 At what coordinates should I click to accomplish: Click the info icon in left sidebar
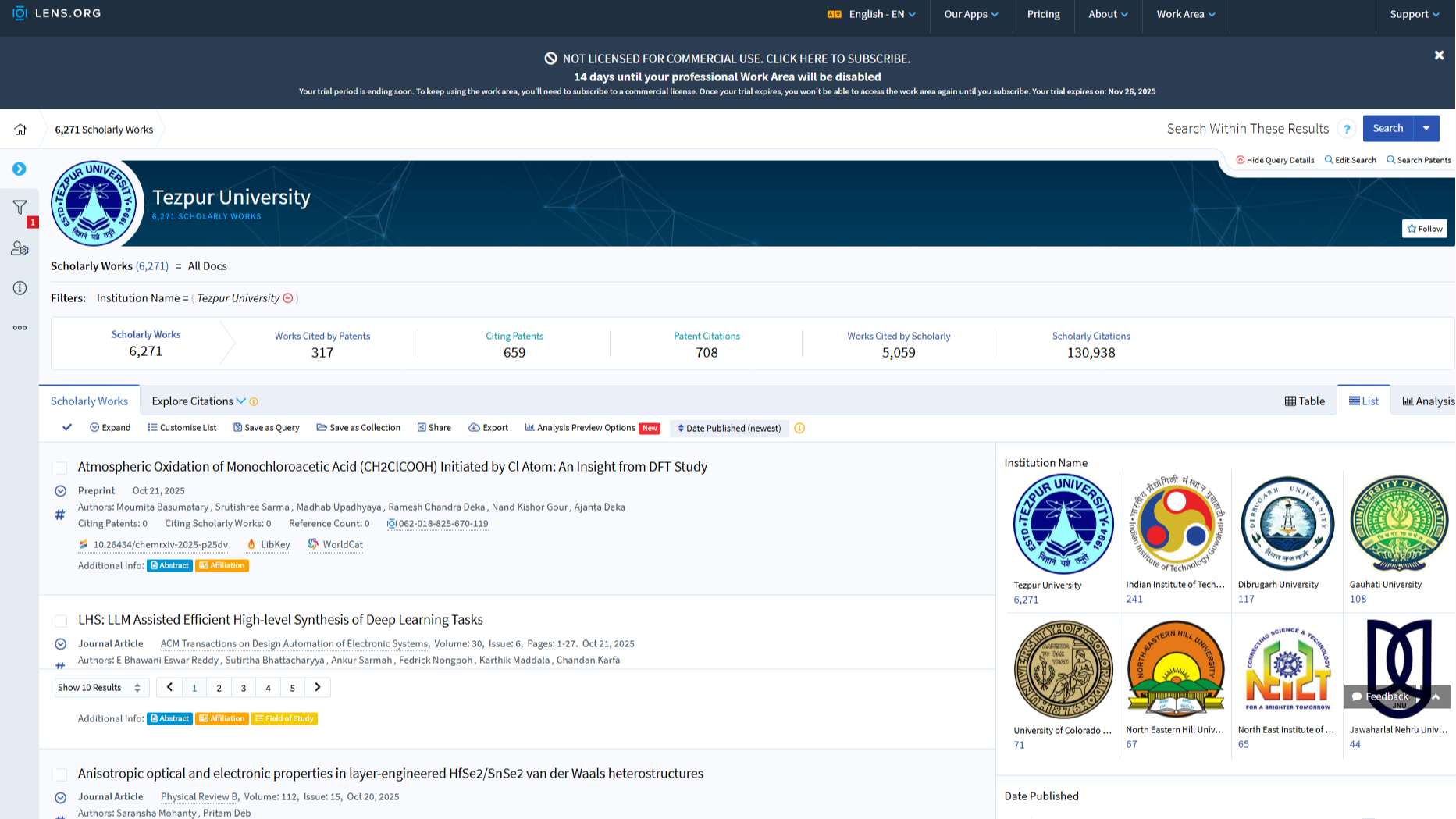pyautogui.click(x=20, y=288)
